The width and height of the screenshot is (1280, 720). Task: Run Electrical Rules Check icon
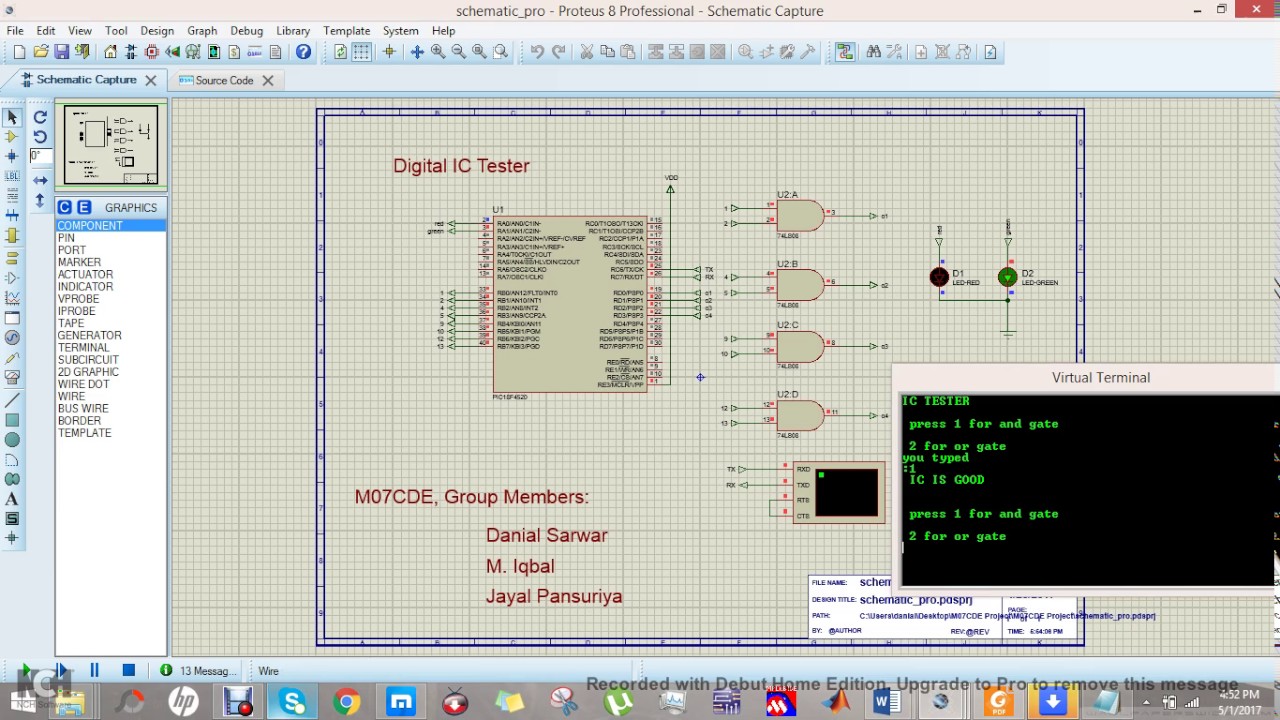[x=990, y=52]
